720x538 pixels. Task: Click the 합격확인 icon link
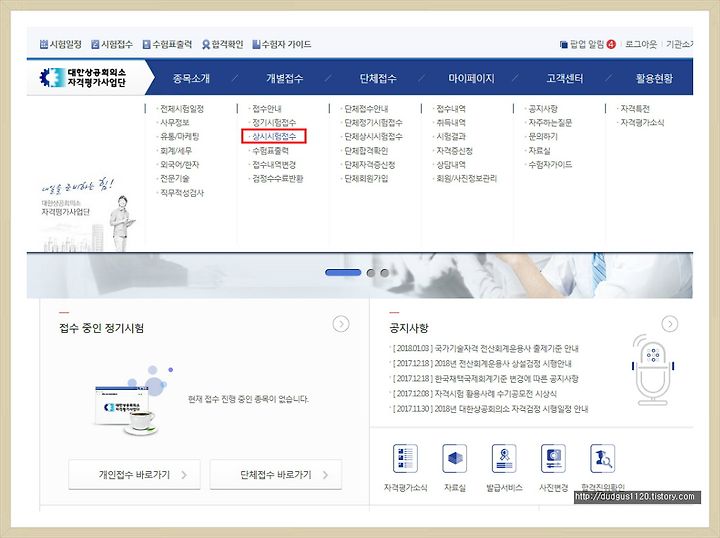point(222,44)
